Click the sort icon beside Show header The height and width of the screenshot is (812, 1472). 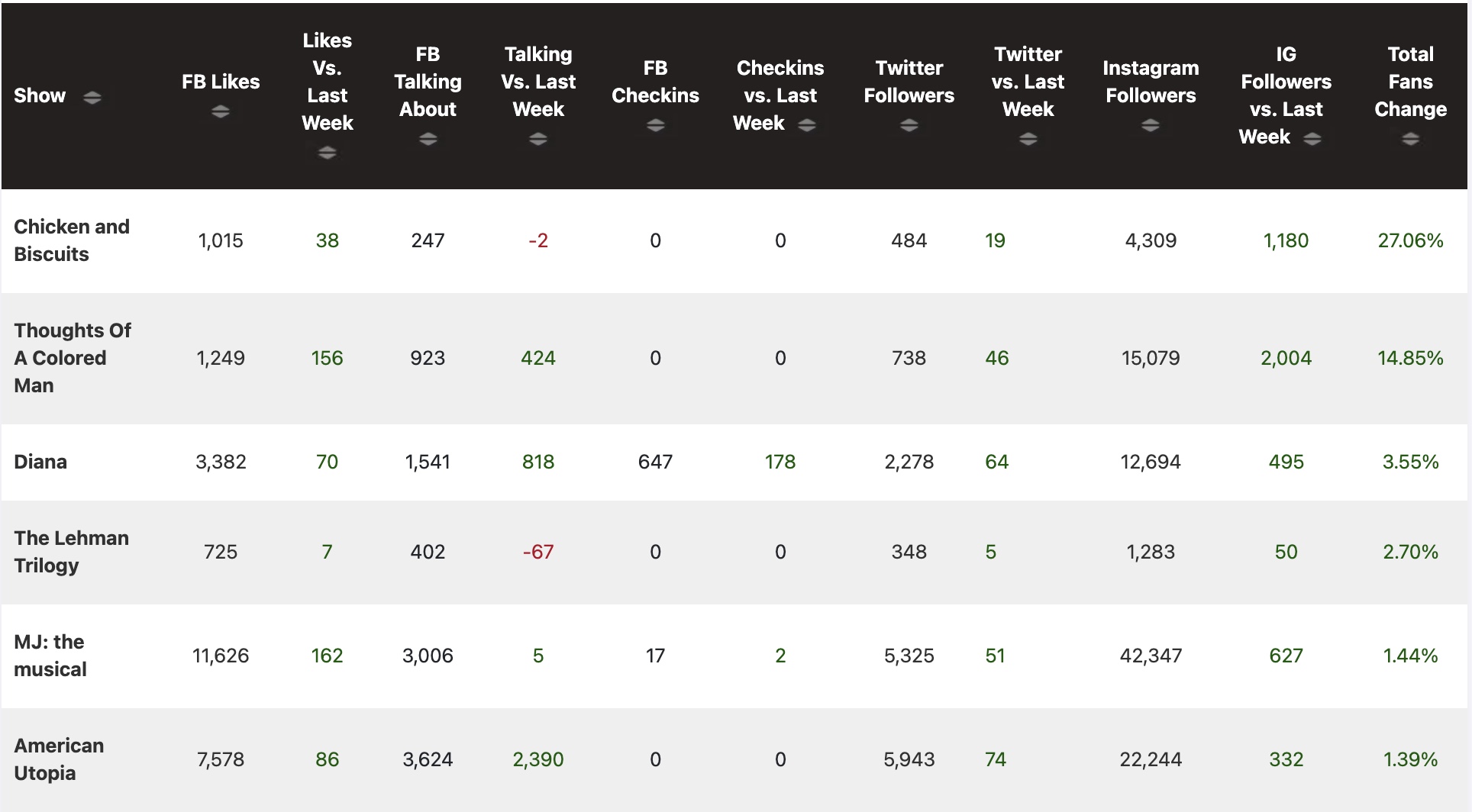click(92, 97)
